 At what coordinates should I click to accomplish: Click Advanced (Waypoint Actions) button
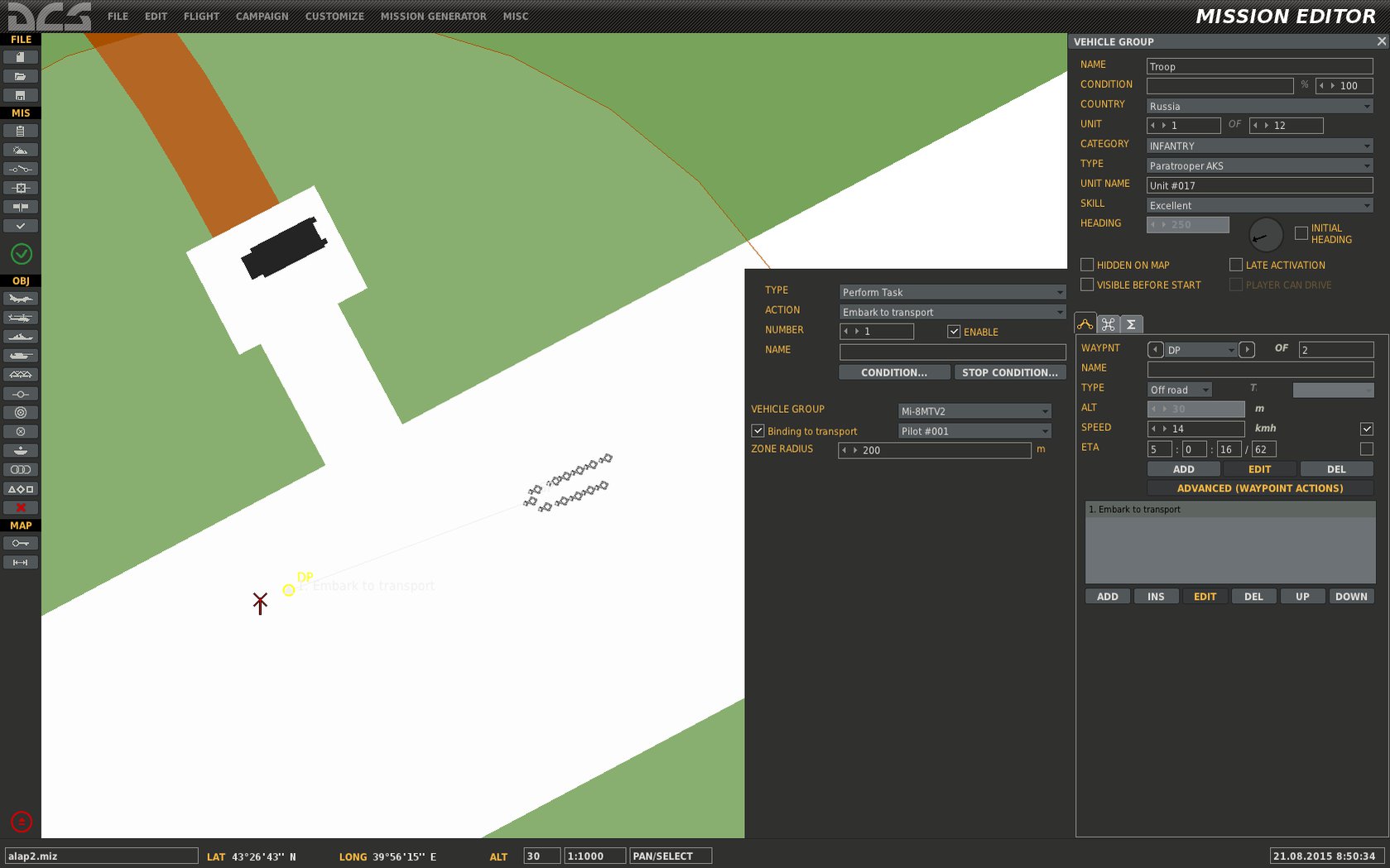[1260, 488]
